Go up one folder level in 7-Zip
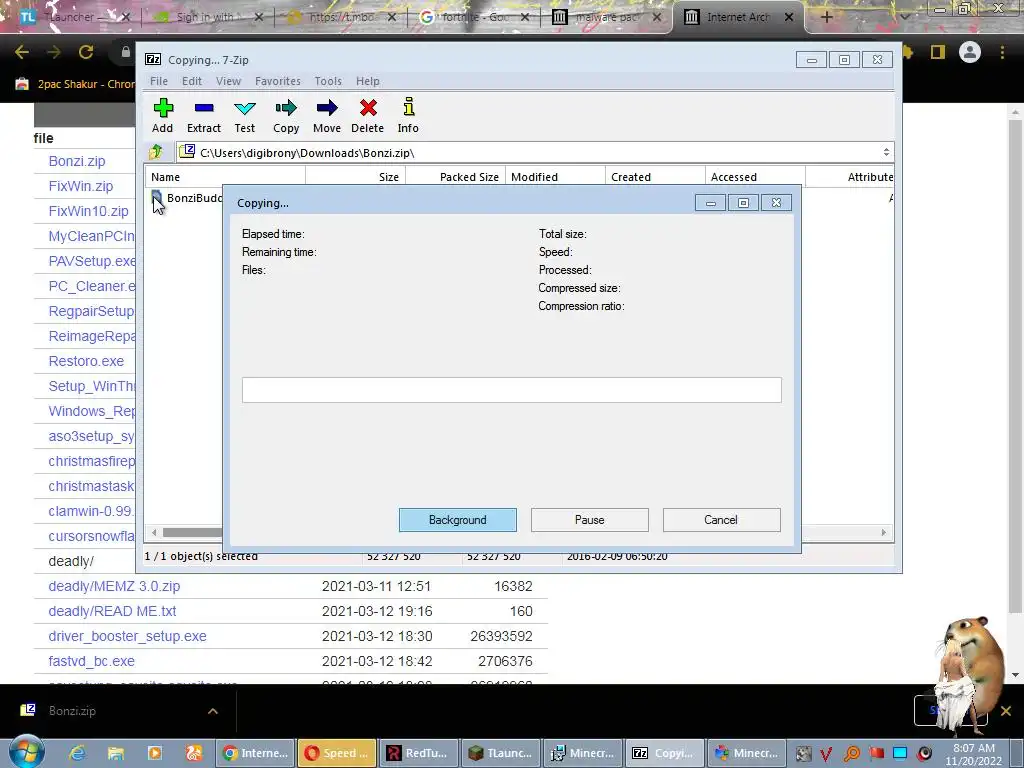1024x768 pixels. coord(155,152)
